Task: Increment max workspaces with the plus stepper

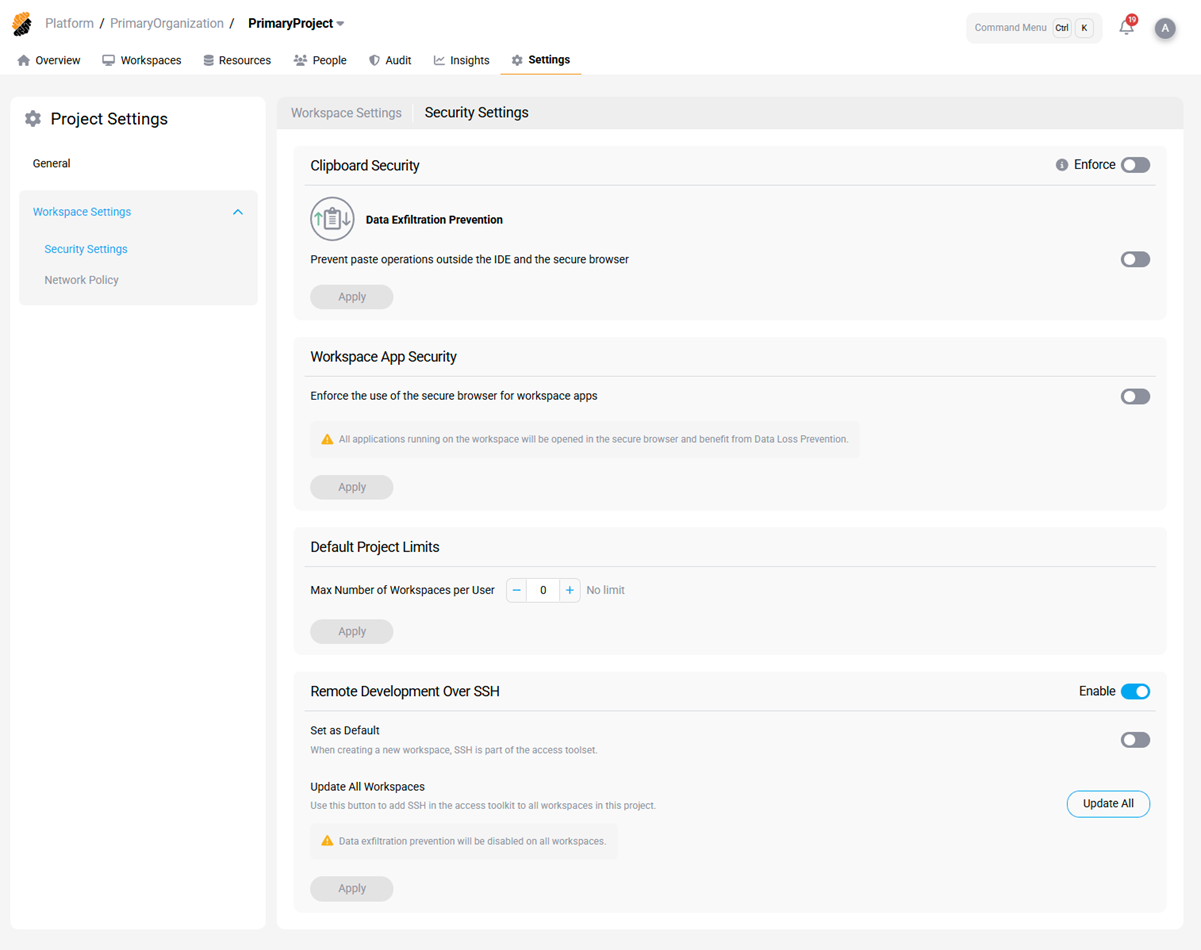Action: [569, 590]
